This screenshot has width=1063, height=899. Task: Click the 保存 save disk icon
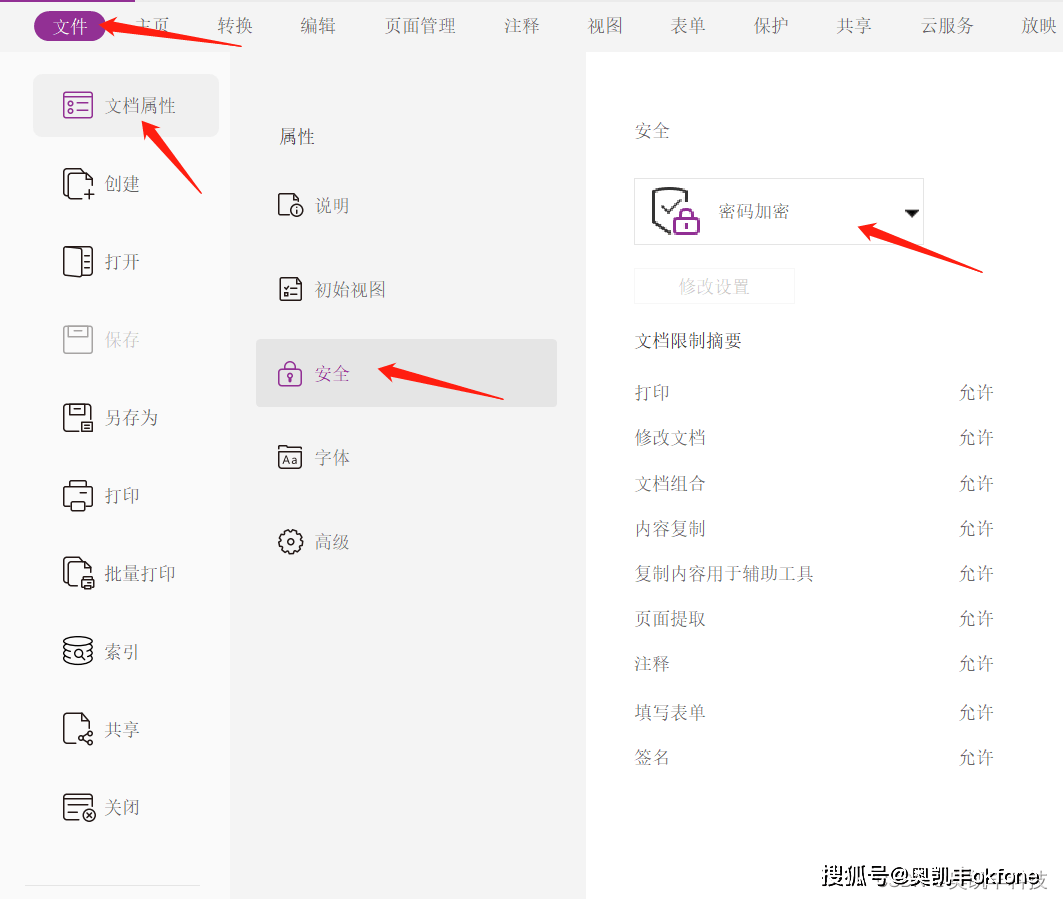(77, 340)
